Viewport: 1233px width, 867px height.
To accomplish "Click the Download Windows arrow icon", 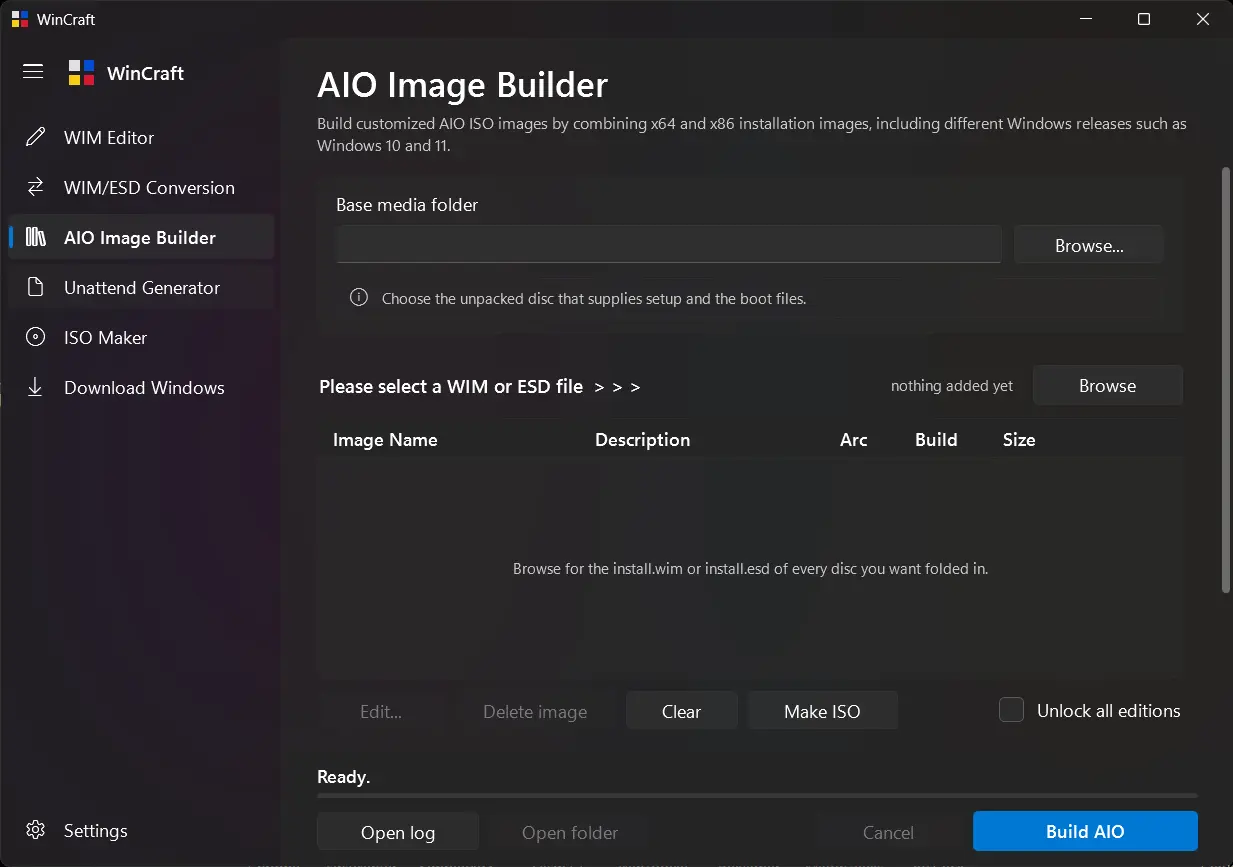I will pyautogui.click(x=35, y=387).
